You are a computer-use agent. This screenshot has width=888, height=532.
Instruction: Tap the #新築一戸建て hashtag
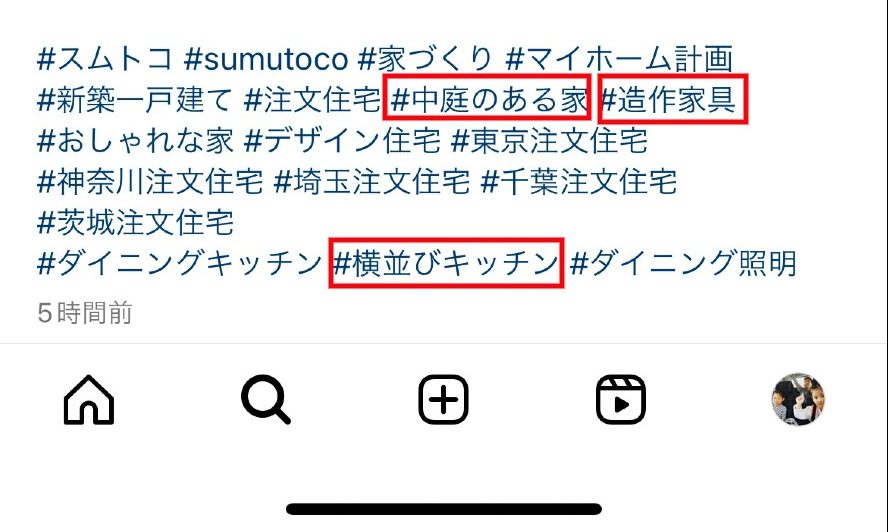tap(134, 100)
